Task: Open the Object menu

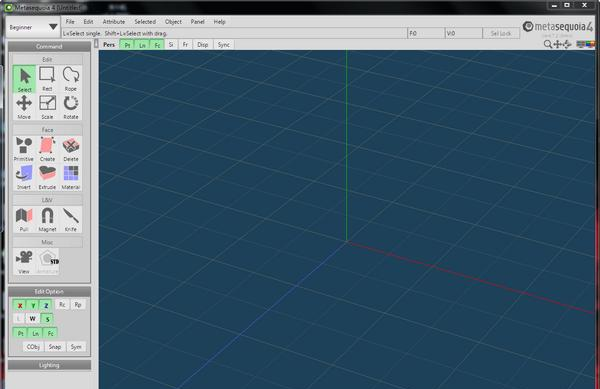Action: coord(173,22)
